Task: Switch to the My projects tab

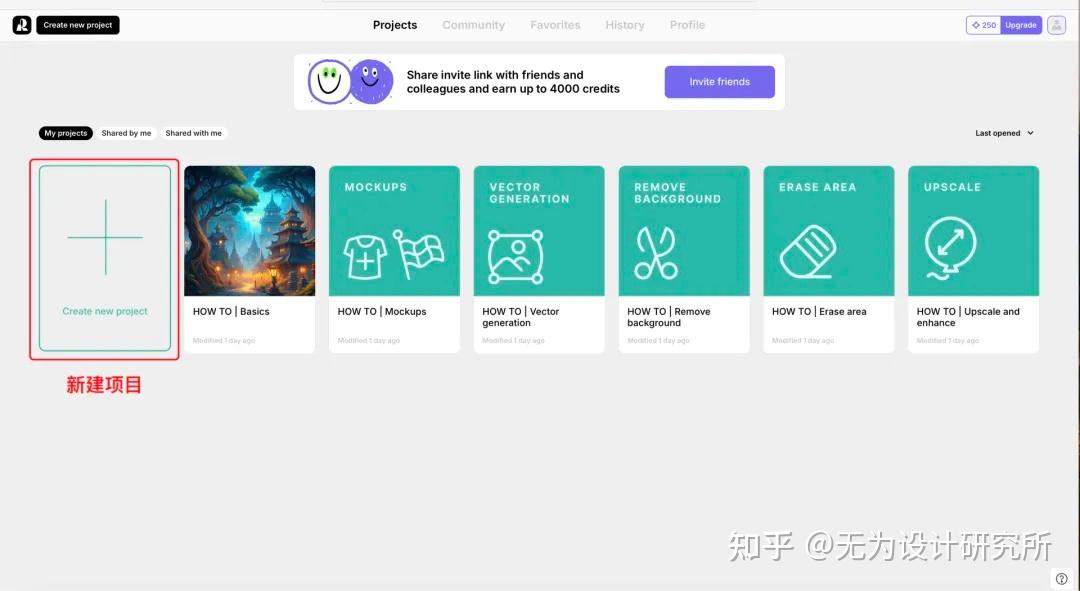Action: 65,132
